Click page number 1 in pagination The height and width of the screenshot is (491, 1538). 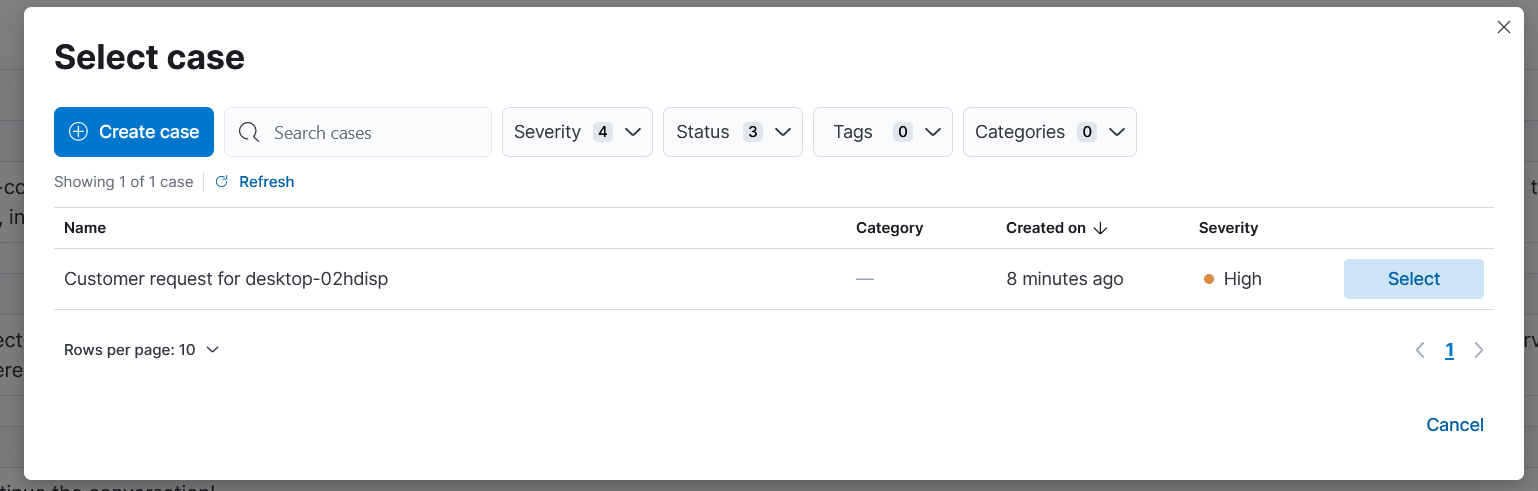tap(1449, 350)
